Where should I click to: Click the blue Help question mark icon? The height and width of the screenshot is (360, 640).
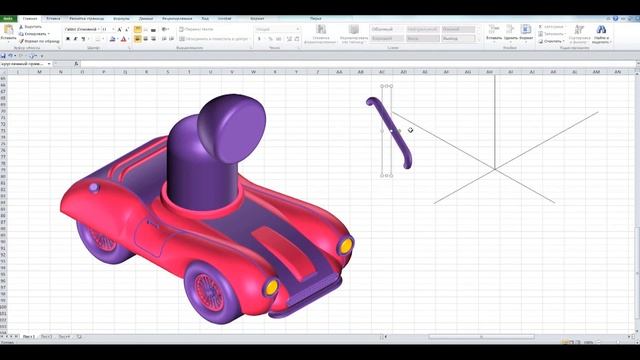pos(615,18)
